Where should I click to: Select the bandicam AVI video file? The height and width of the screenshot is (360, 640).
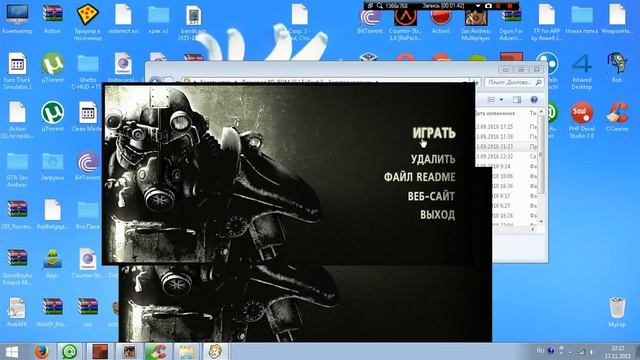pyautogui.click(x=193, y=22)
